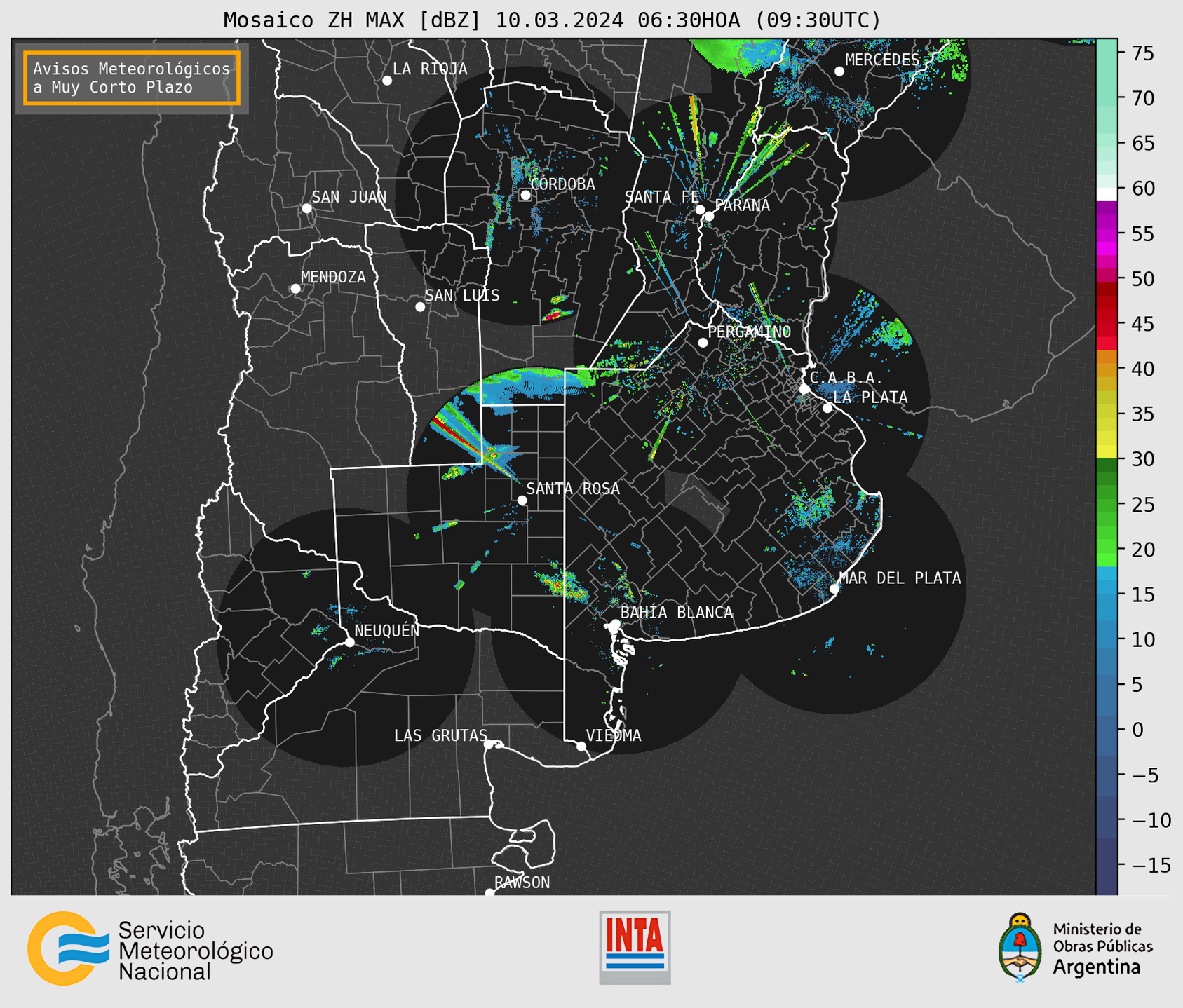Click the red INTA logo
Image resolution: width=1183 pixels, height=1008 pixels.
click(x=635, y=947)
